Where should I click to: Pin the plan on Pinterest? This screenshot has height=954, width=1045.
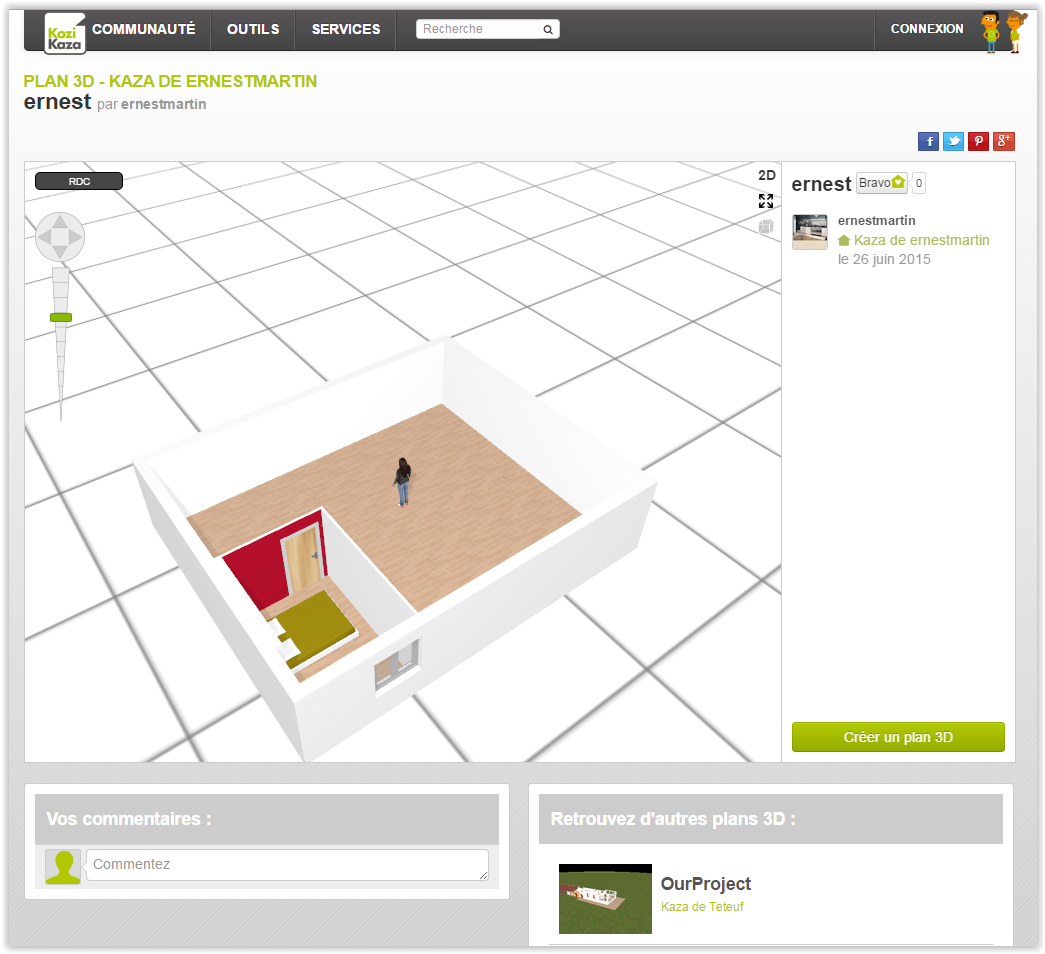[x=979, y=141]
